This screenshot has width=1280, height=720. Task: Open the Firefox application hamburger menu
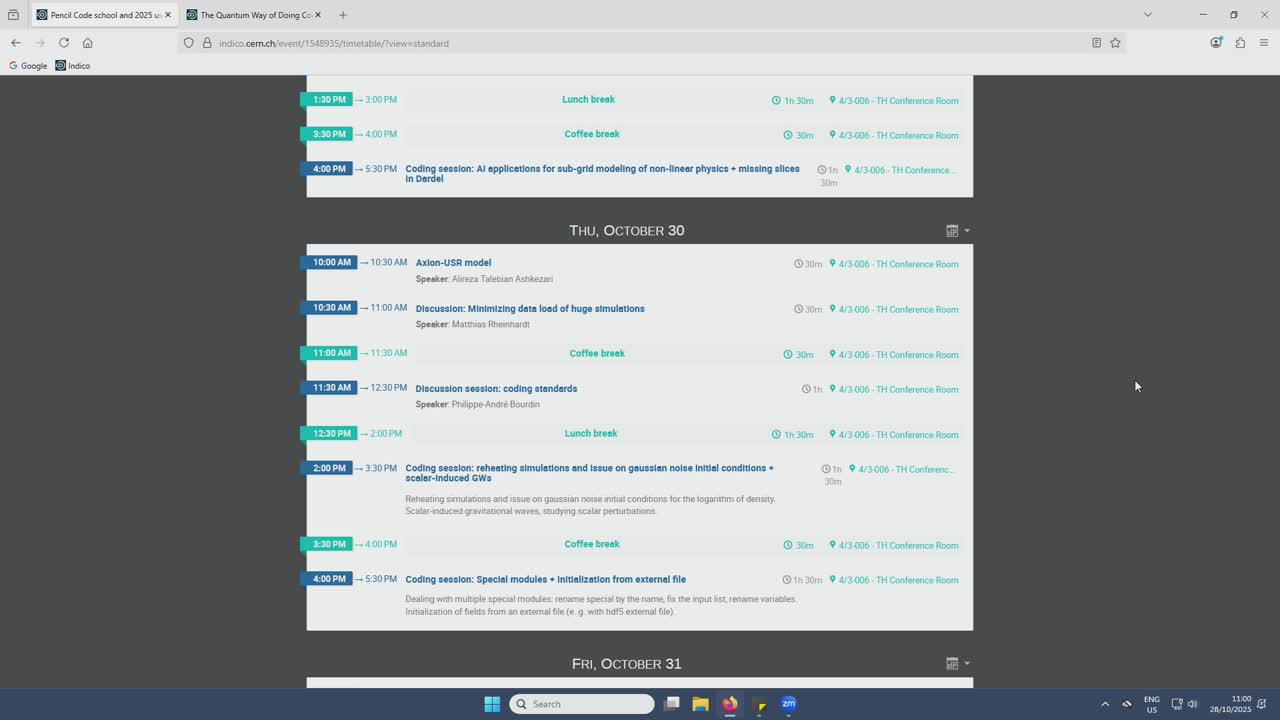1264,43
